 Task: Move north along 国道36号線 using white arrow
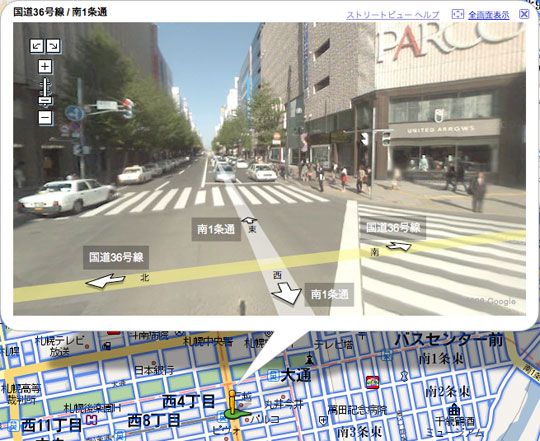coord(105,280)
